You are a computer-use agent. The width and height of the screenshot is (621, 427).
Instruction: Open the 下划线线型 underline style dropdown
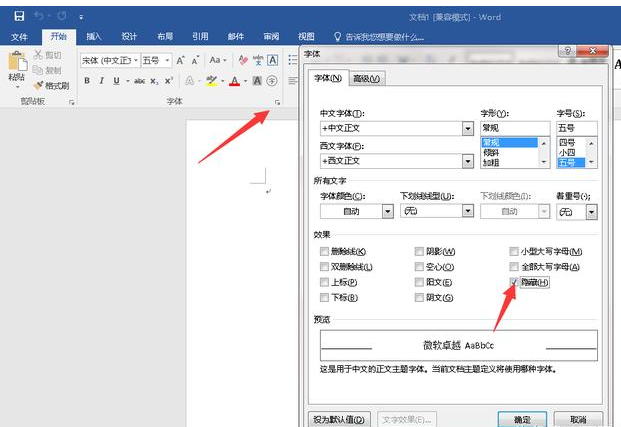[467, 212]
